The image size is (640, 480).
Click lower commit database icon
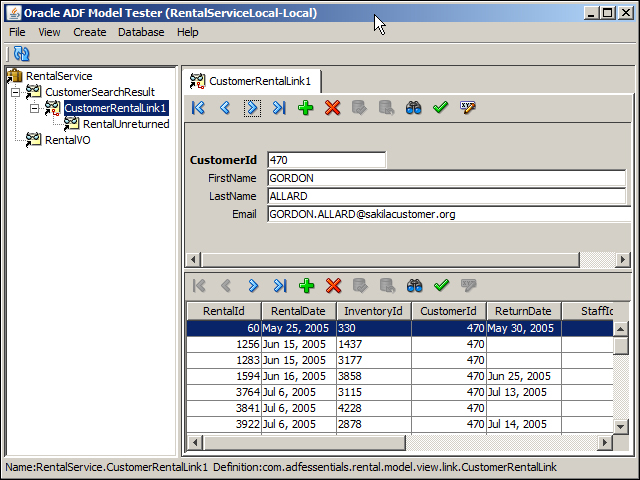[360, 286]
